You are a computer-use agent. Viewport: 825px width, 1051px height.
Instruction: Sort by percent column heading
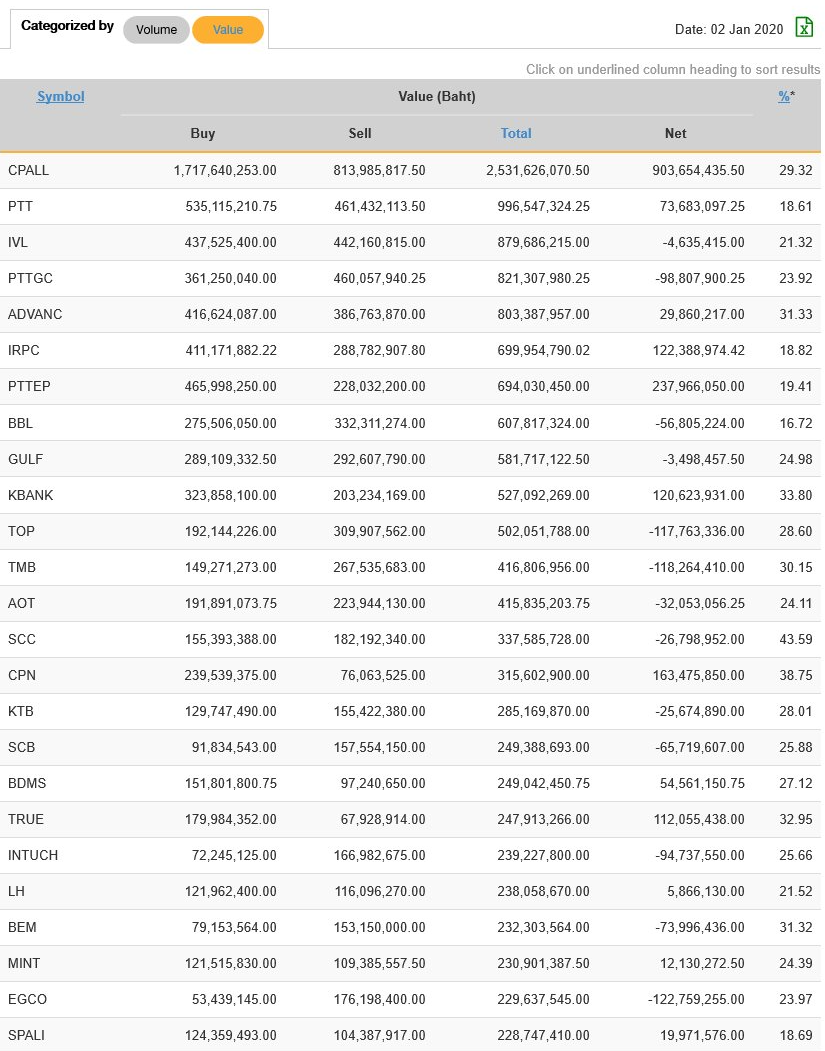[x=784, y=97]
